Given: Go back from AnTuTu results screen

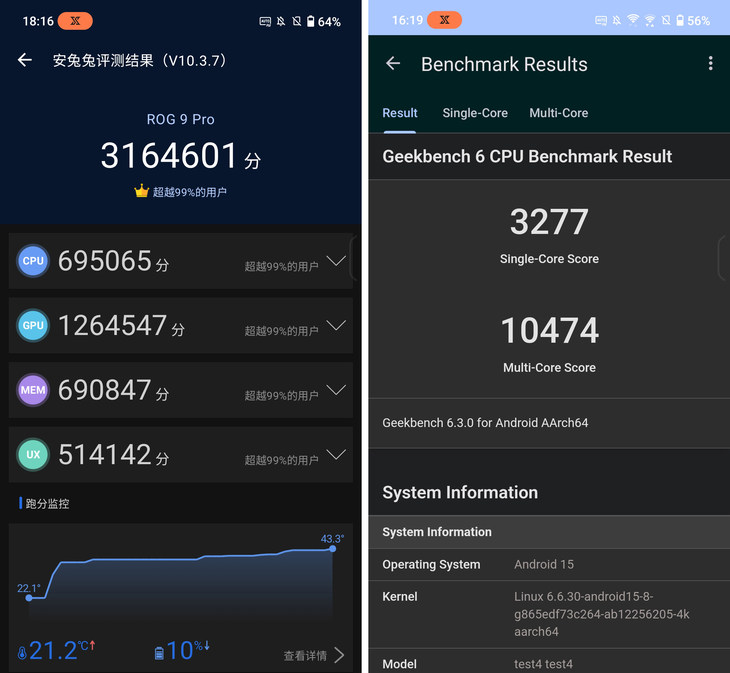Looking at the screenshot, I should pos(25,60).
